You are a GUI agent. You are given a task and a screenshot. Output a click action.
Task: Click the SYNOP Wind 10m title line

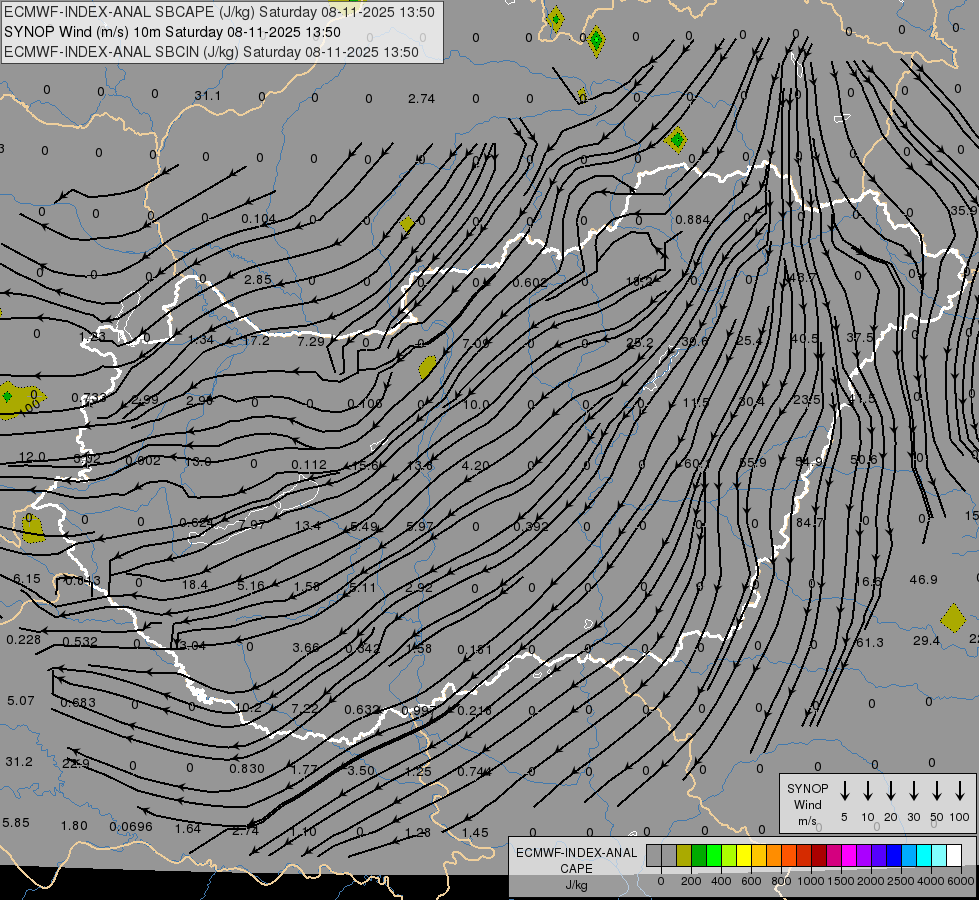pos(172,32)
